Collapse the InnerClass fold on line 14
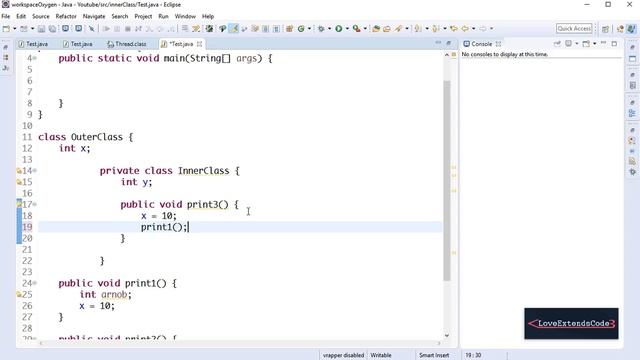640x360 pixels. (x=35, y=171)
